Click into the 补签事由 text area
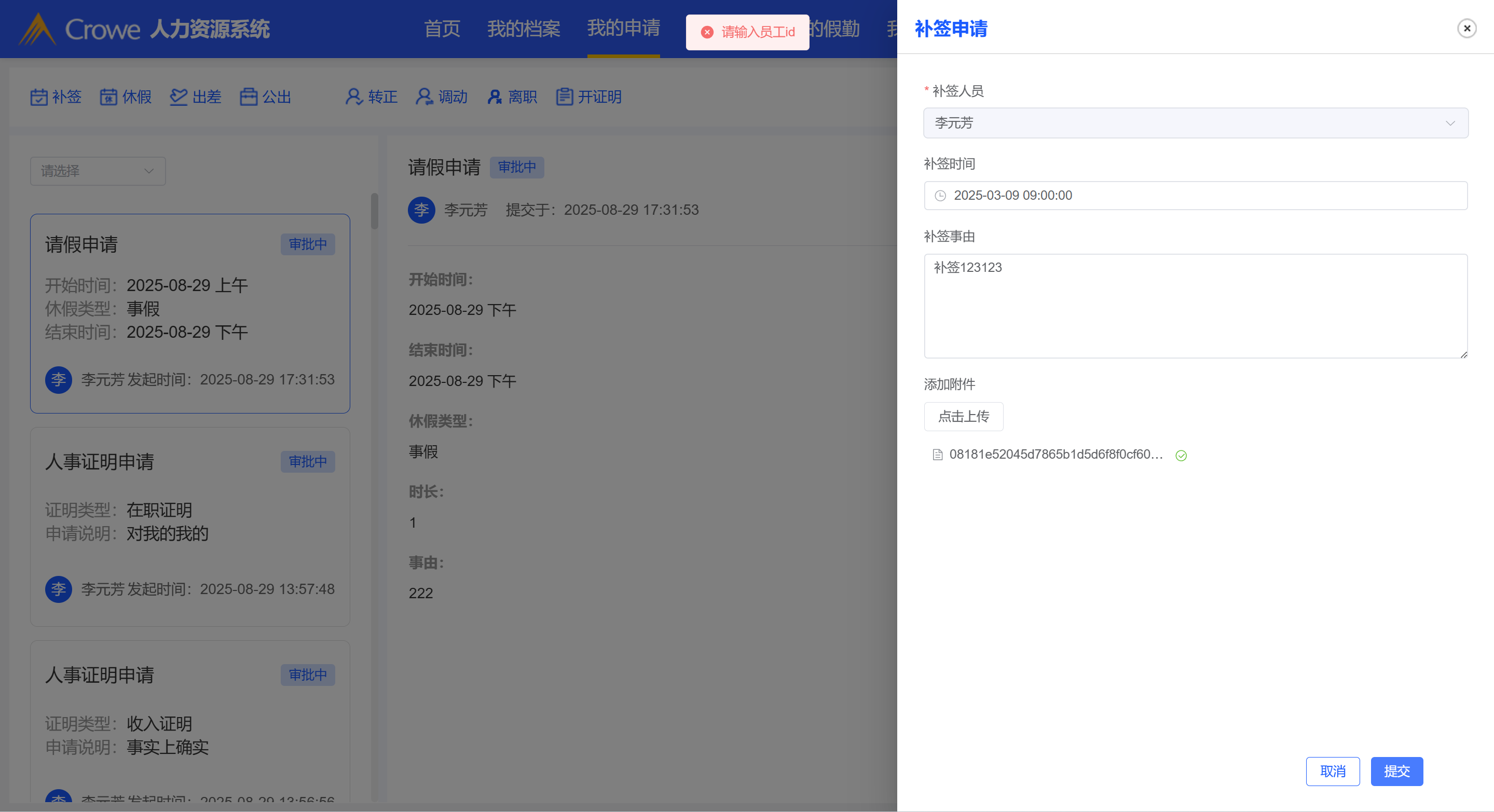This screenshot has width=1494, height=812. pyautogui.click(x=1195, y=306)
